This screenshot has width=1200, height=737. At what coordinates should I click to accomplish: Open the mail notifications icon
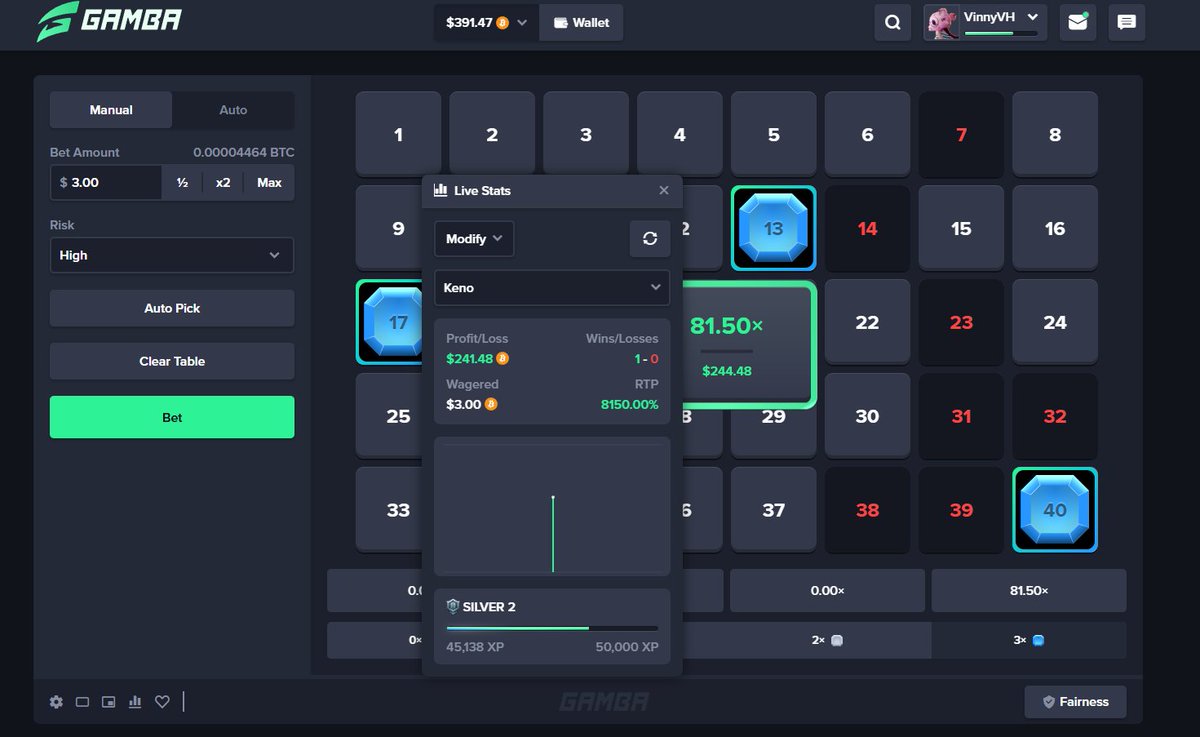click(x=1077, y=22)
